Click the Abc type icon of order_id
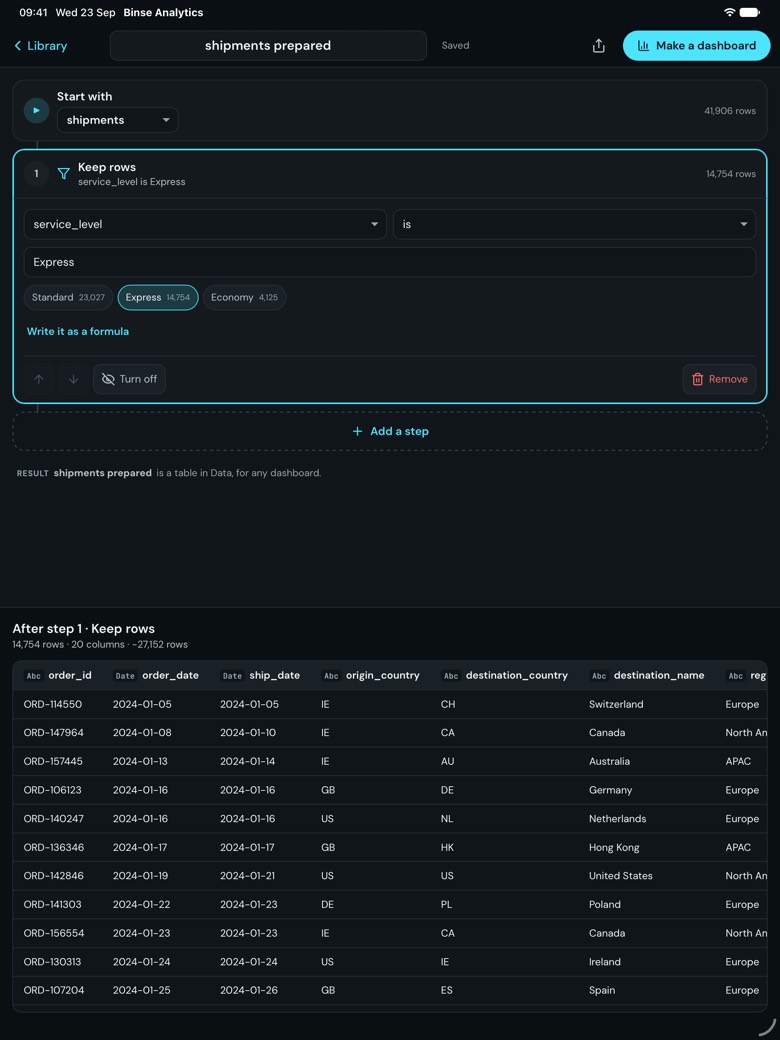This screenshot has width=780, height=1040. [x=34, y=676]
